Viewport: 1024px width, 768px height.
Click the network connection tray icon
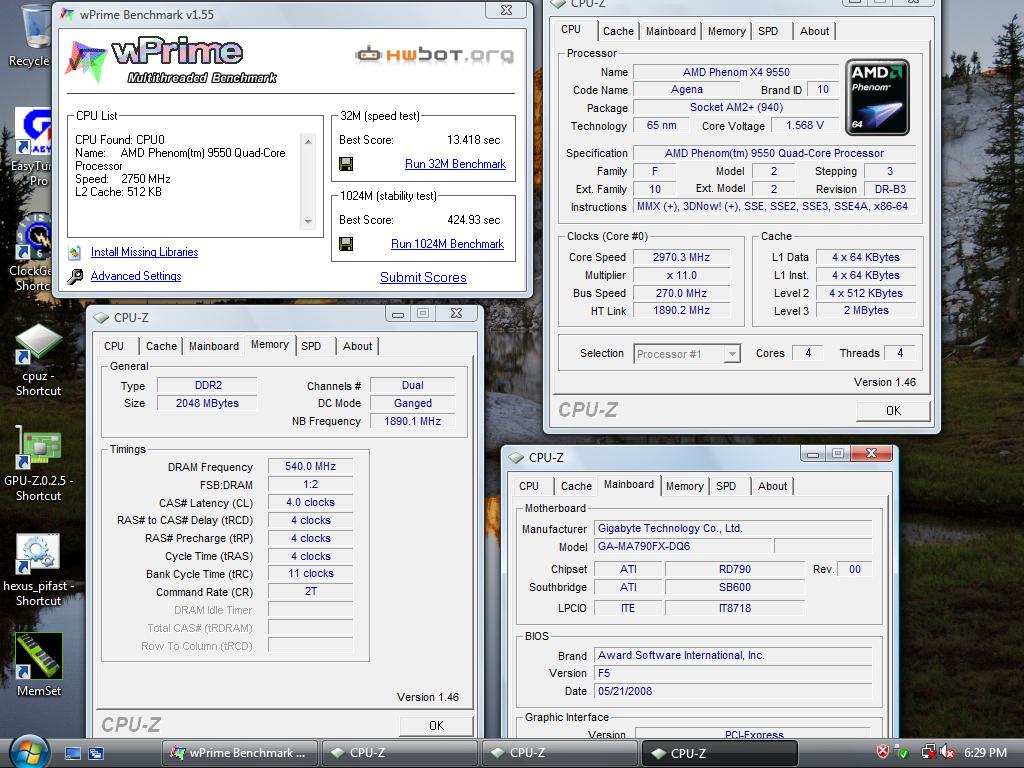tap(928, 752)
